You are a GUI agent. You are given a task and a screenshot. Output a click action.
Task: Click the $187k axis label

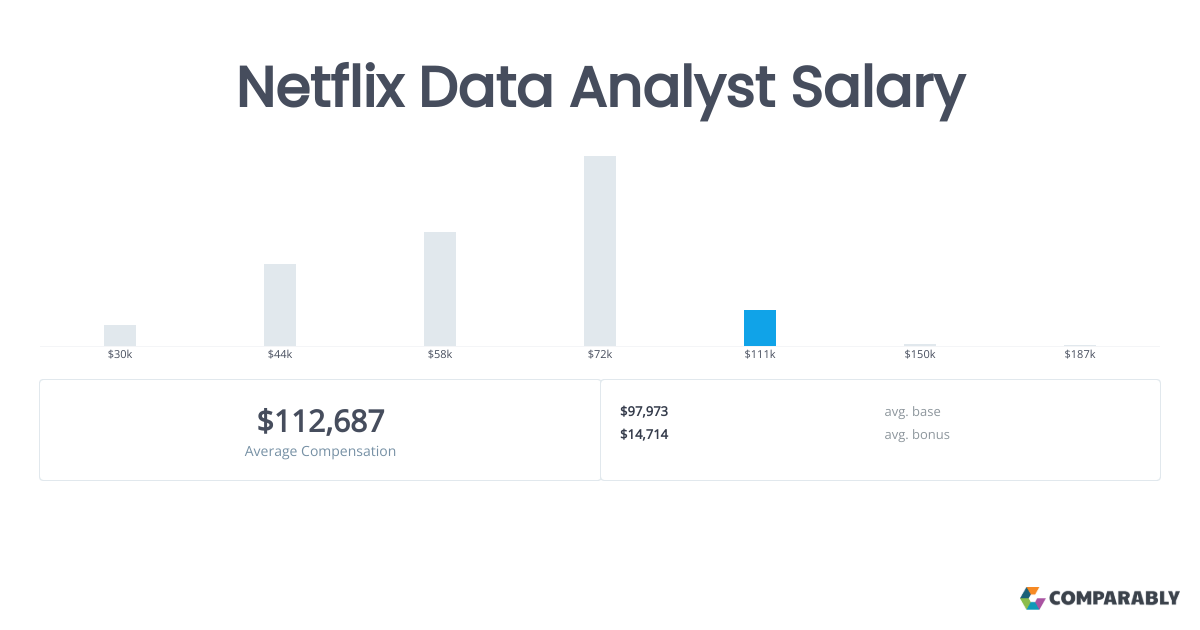click(1080, 355)
